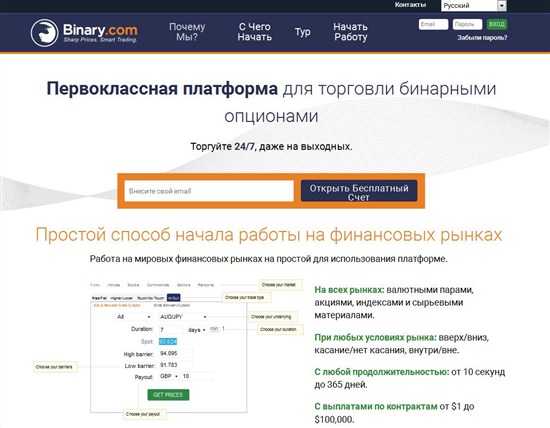Focus the header Пароль field
Image resolution: width=550 pixels, height=428 pixels.
(x=467, y=24)
